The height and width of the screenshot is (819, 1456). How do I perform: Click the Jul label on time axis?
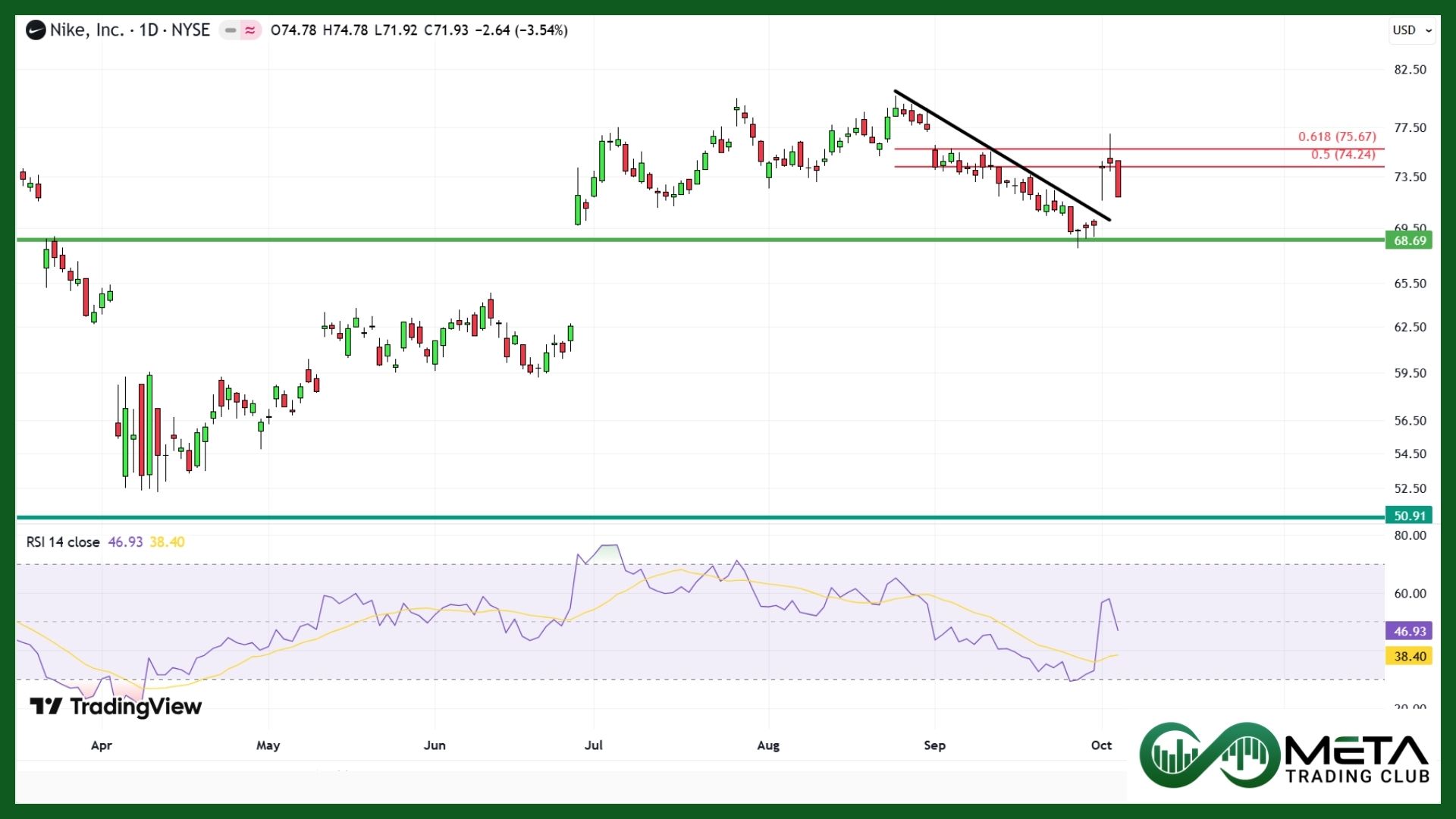pyautogui.click(x=594, y=745)
